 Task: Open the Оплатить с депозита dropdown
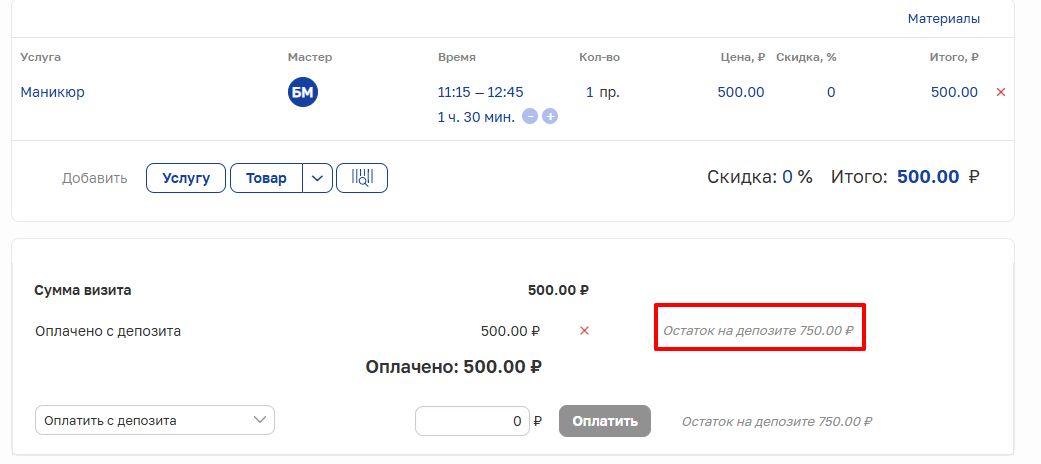click(155, 421)
